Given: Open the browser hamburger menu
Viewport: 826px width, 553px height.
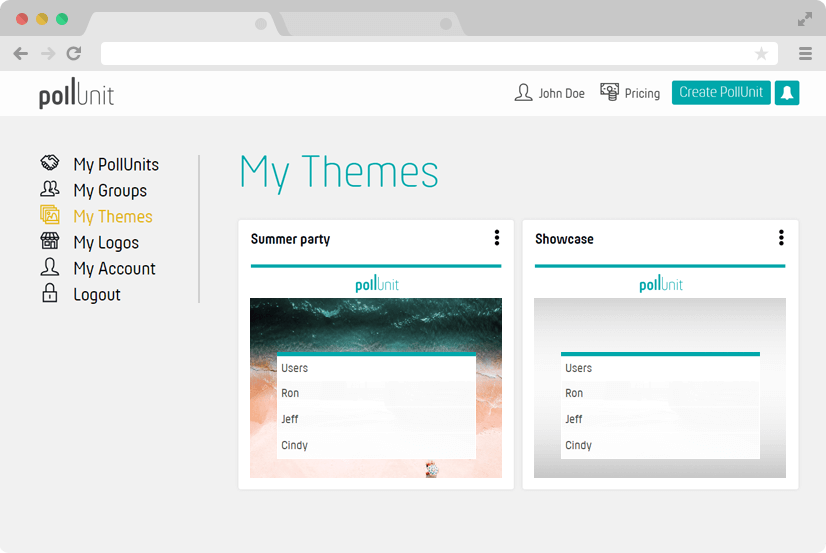Looking at the screenshot, I should click(805, 53).
